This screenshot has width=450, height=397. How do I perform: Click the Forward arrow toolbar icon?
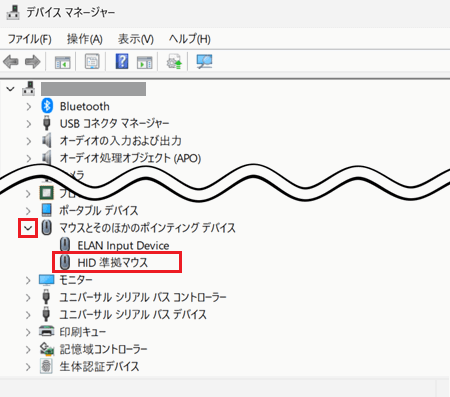[x=33, y=62]
